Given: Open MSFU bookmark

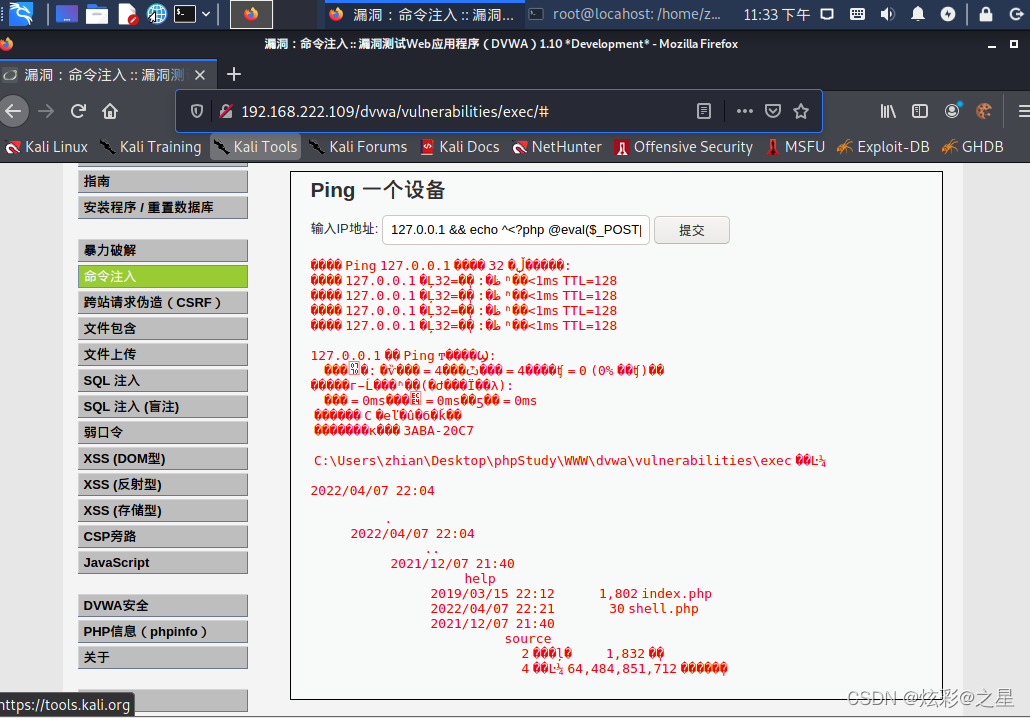Looking at the screenshot, I should [795, 147].
